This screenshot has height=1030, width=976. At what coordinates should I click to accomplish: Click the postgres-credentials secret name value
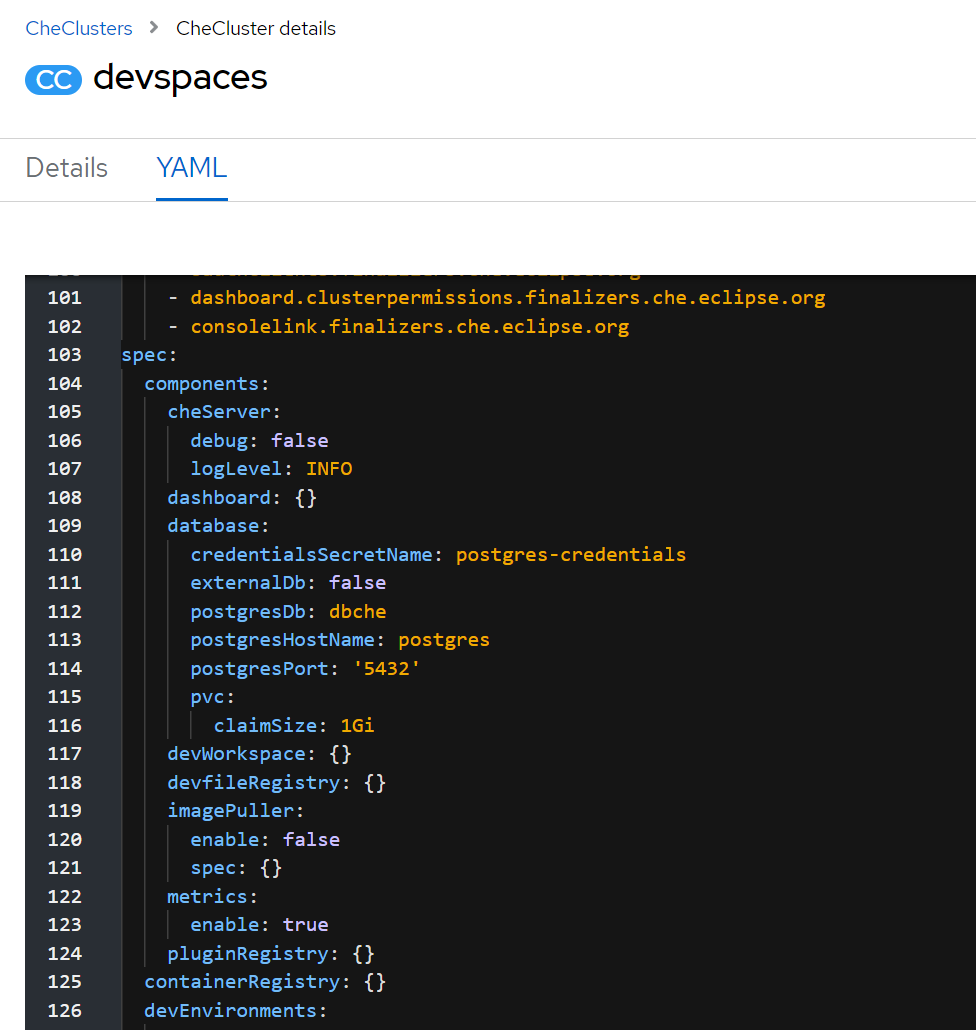click(571, 554)
